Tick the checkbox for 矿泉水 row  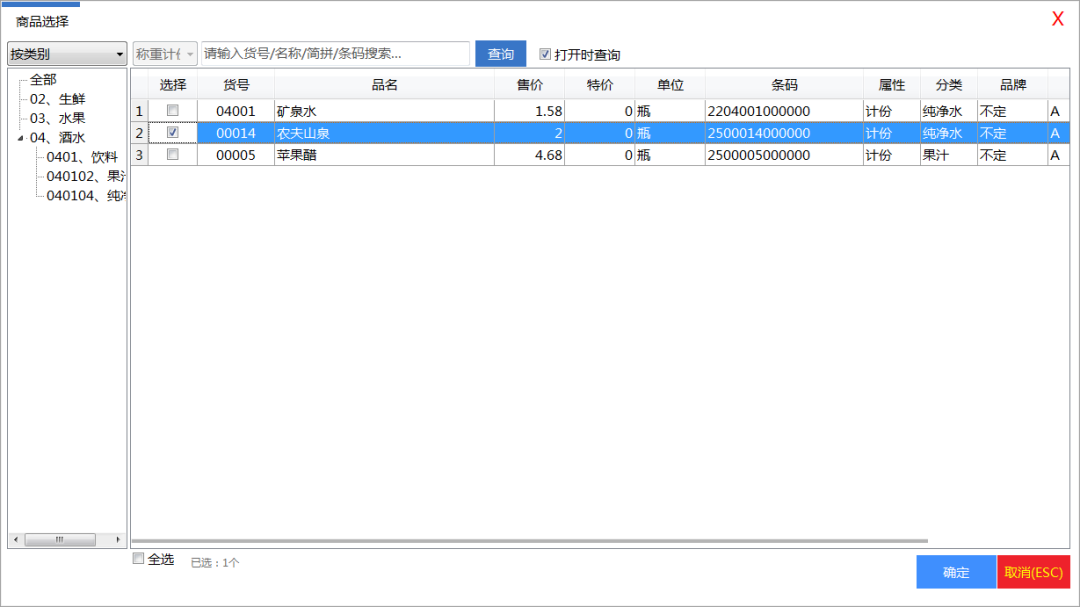pyautogui.click(x=173, y=110)
